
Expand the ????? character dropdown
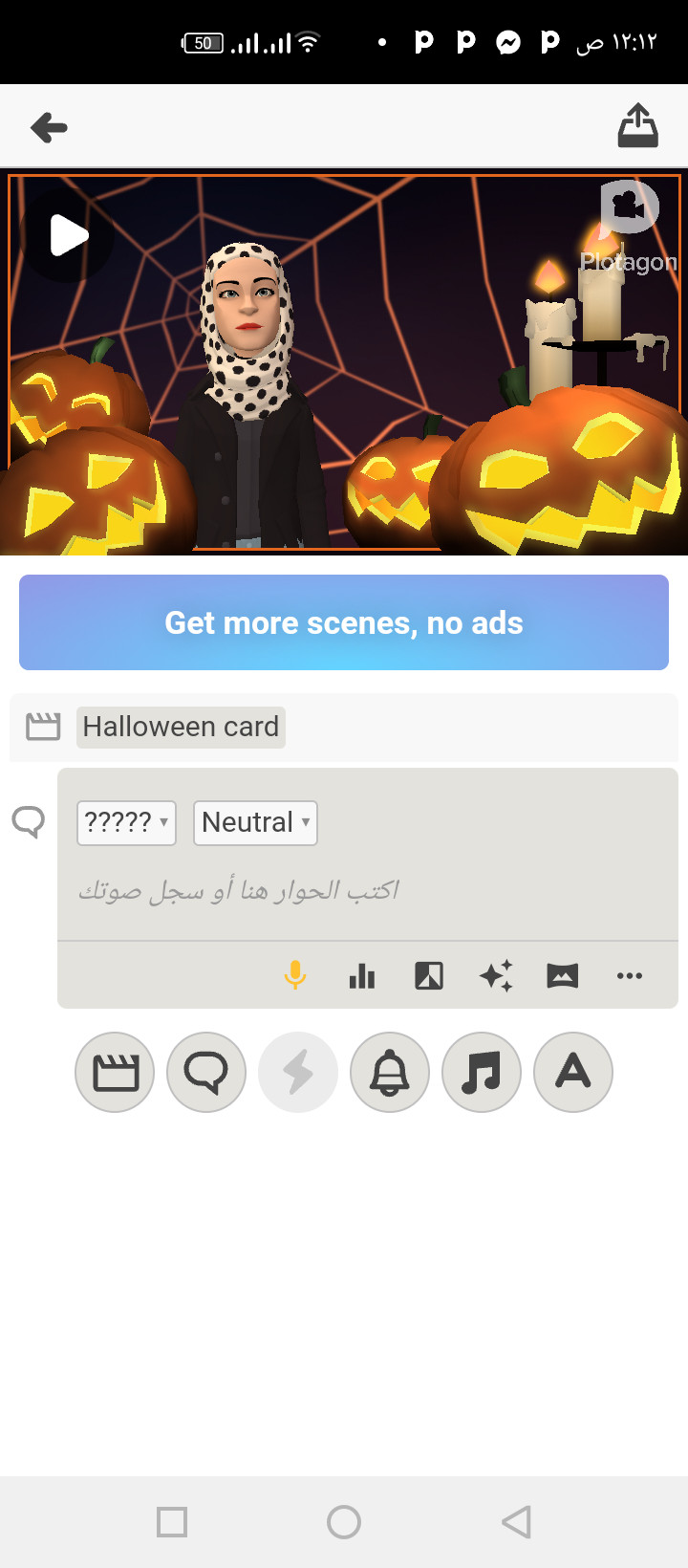point(126,822)
